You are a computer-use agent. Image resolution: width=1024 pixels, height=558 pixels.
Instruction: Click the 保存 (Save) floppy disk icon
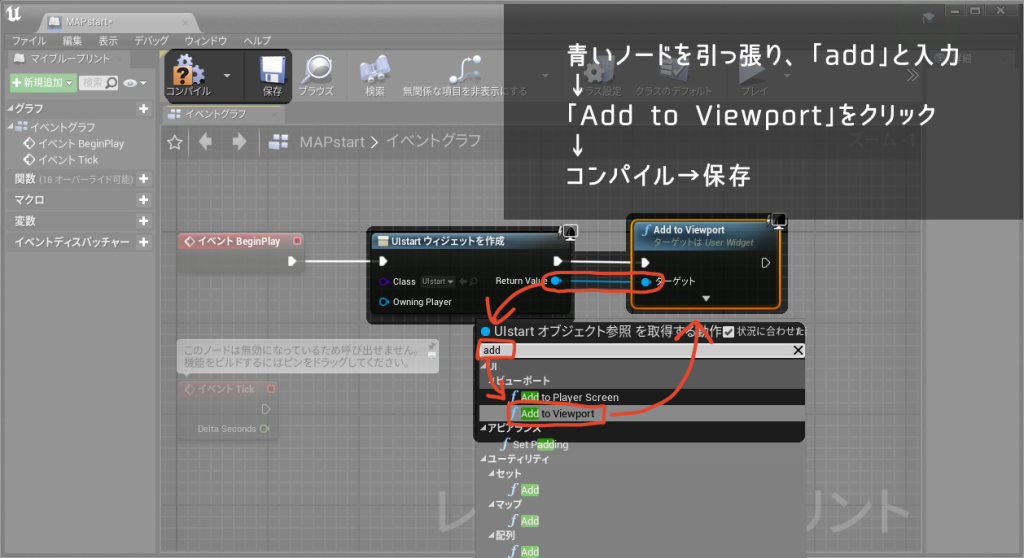pos(272,73)
